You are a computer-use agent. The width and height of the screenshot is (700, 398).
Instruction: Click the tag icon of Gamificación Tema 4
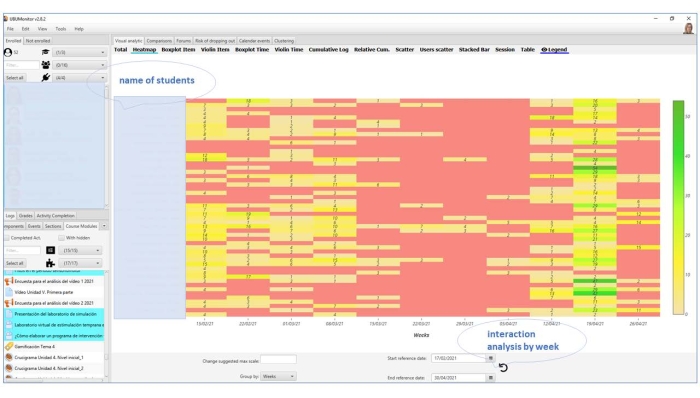tap(8, 346)
